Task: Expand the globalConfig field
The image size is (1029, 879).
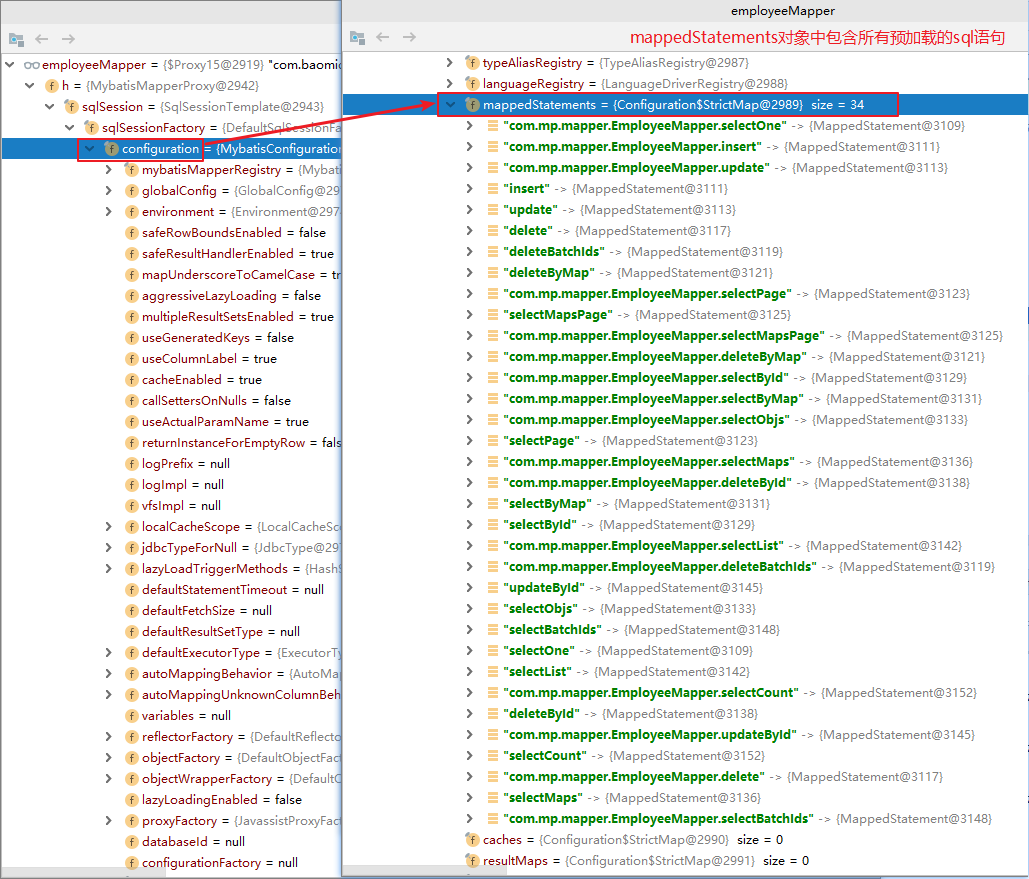Action: coord(109,190)
